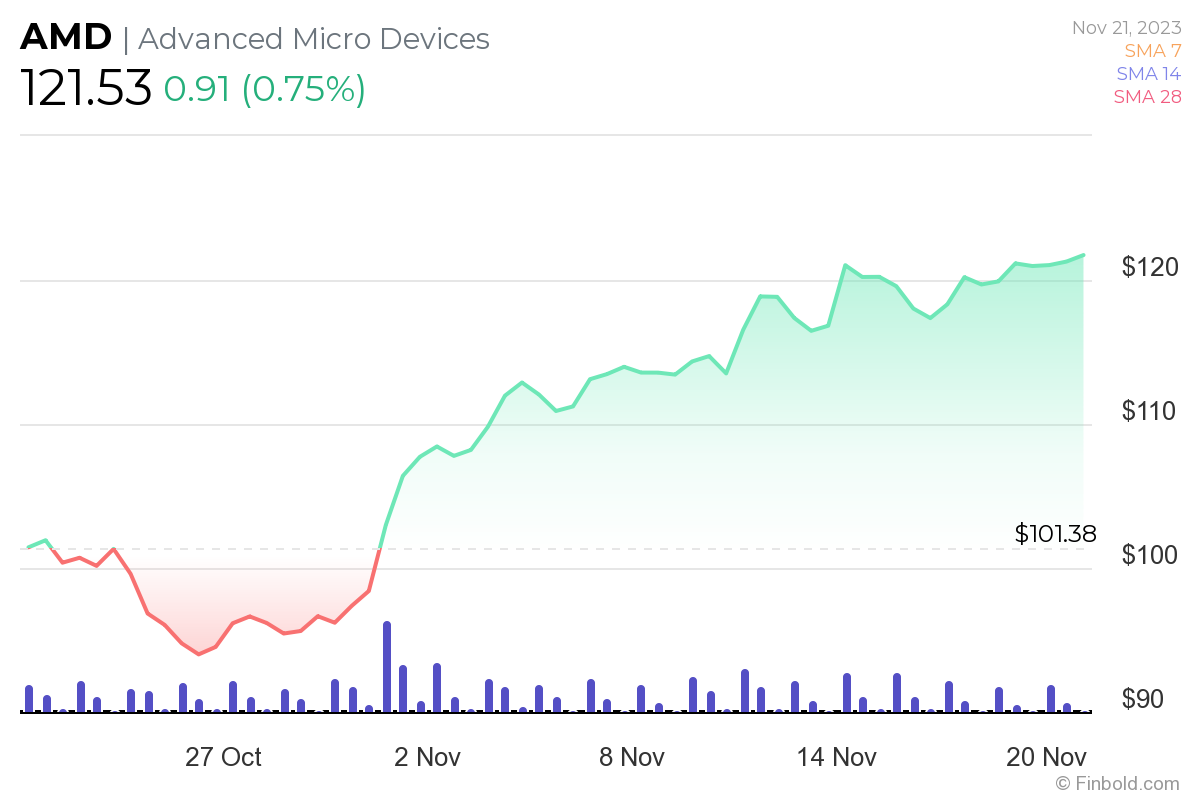Click the 2 Nov date axis label

click(x=428, y=757)
